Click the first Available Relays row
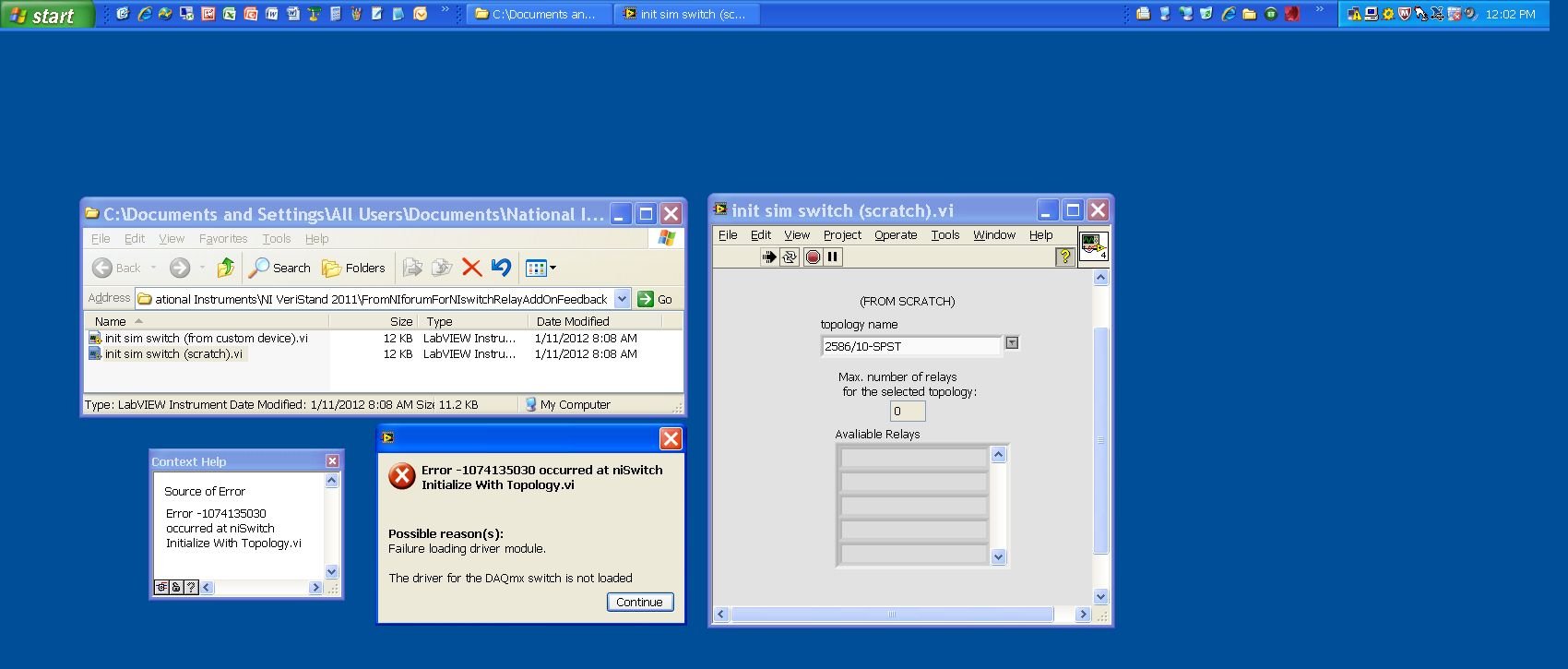The height and width of the screenshot is (669, 1568). point(914,458)
